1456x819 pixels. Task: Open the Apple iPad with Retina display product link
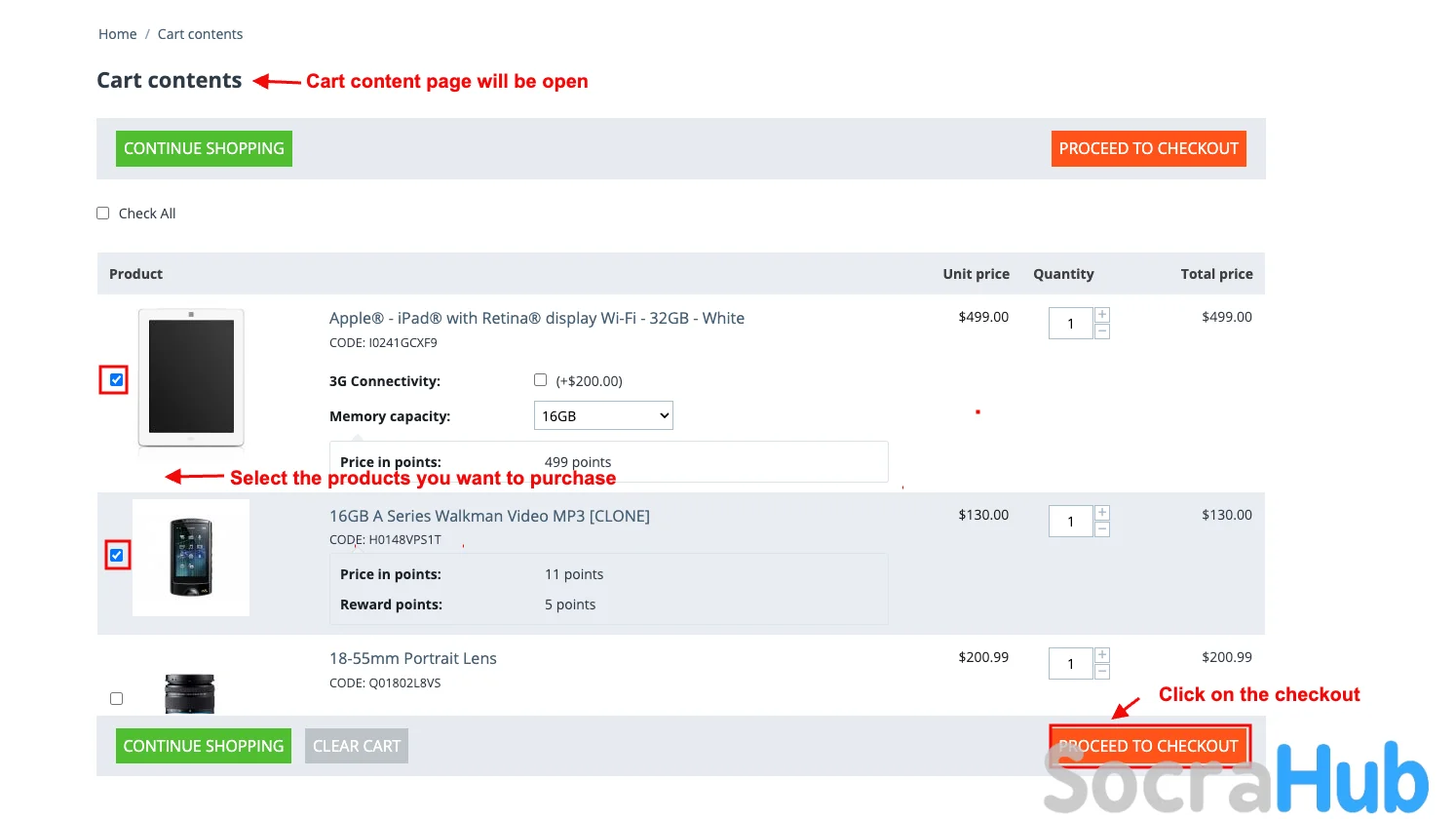point(537,318)
